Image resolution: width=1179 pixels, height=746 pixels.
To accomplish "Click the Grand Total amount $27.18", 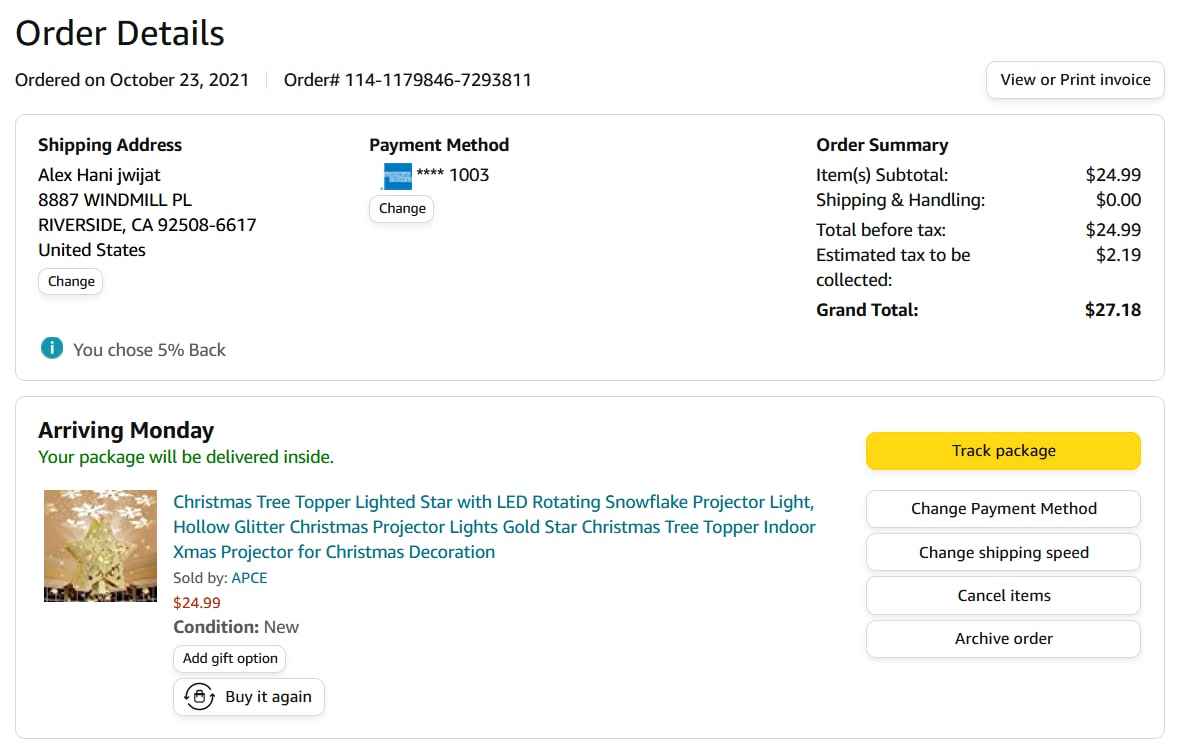I will click(x=1112, y=310).
